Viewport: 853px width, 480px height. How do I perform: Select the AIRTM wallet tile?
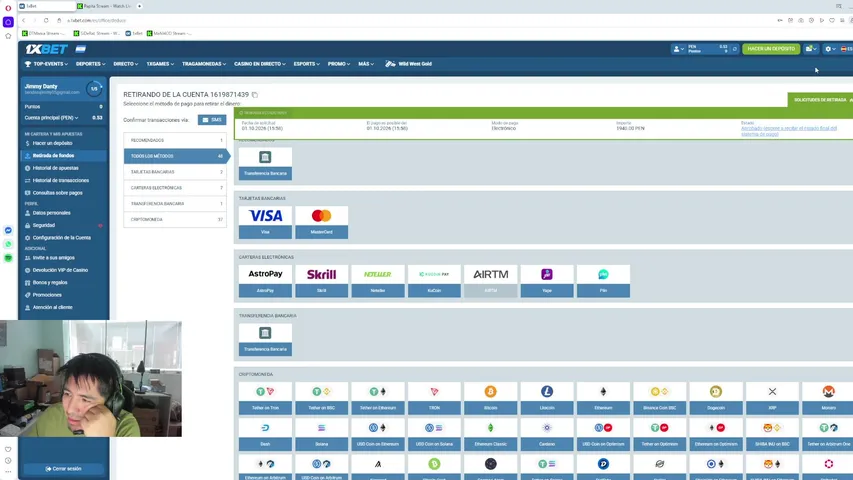(491, 281)
